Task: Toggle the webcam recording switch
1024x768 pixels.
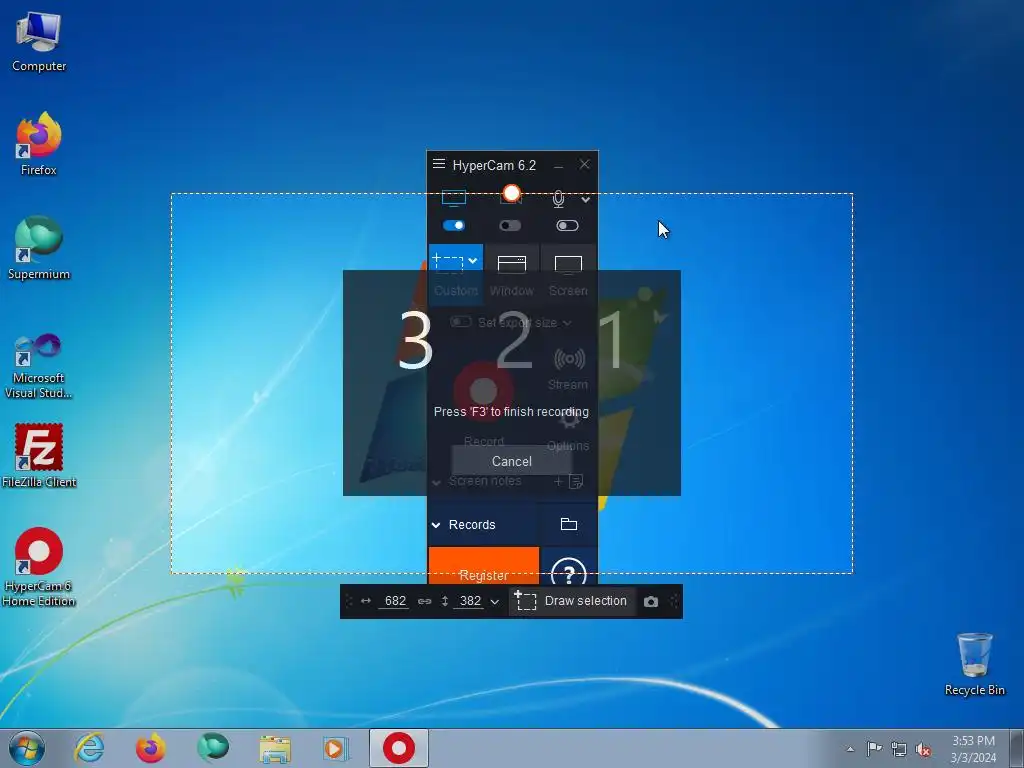Action: pos(510,226)
